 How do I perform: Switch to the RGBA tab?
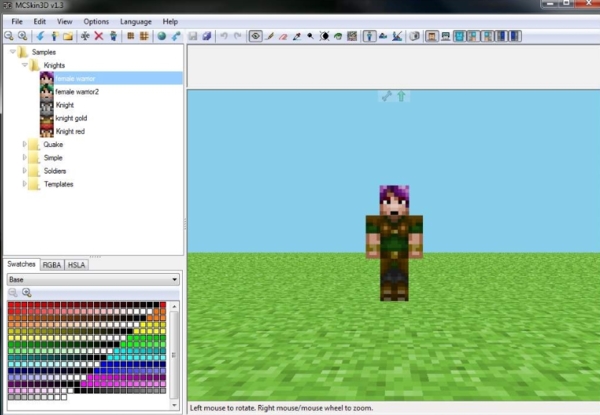[x=52, y=265]
